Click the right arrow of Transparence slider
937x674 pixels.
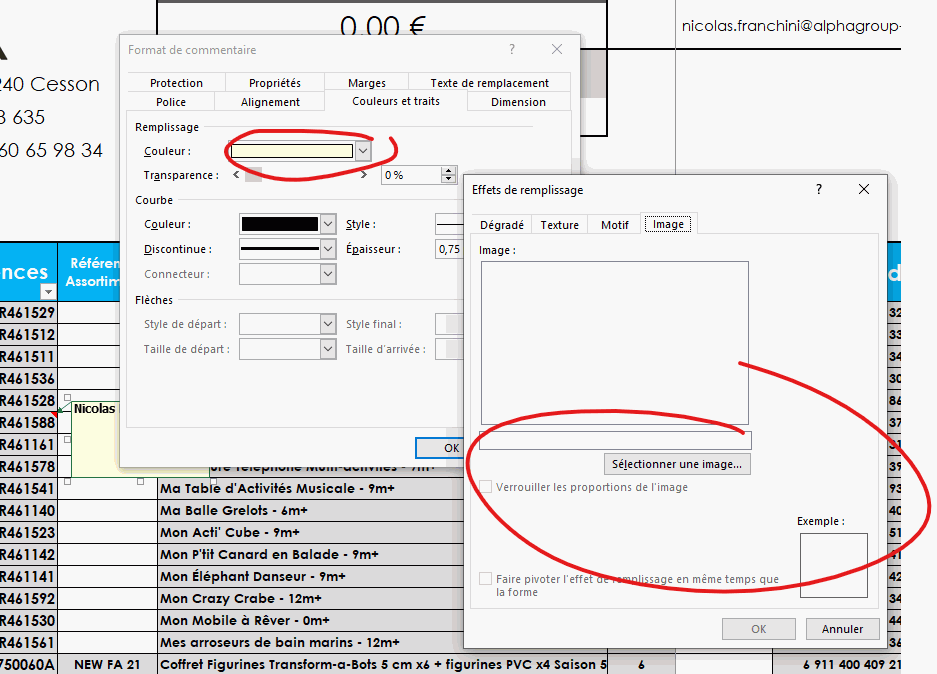coord(364,175)
